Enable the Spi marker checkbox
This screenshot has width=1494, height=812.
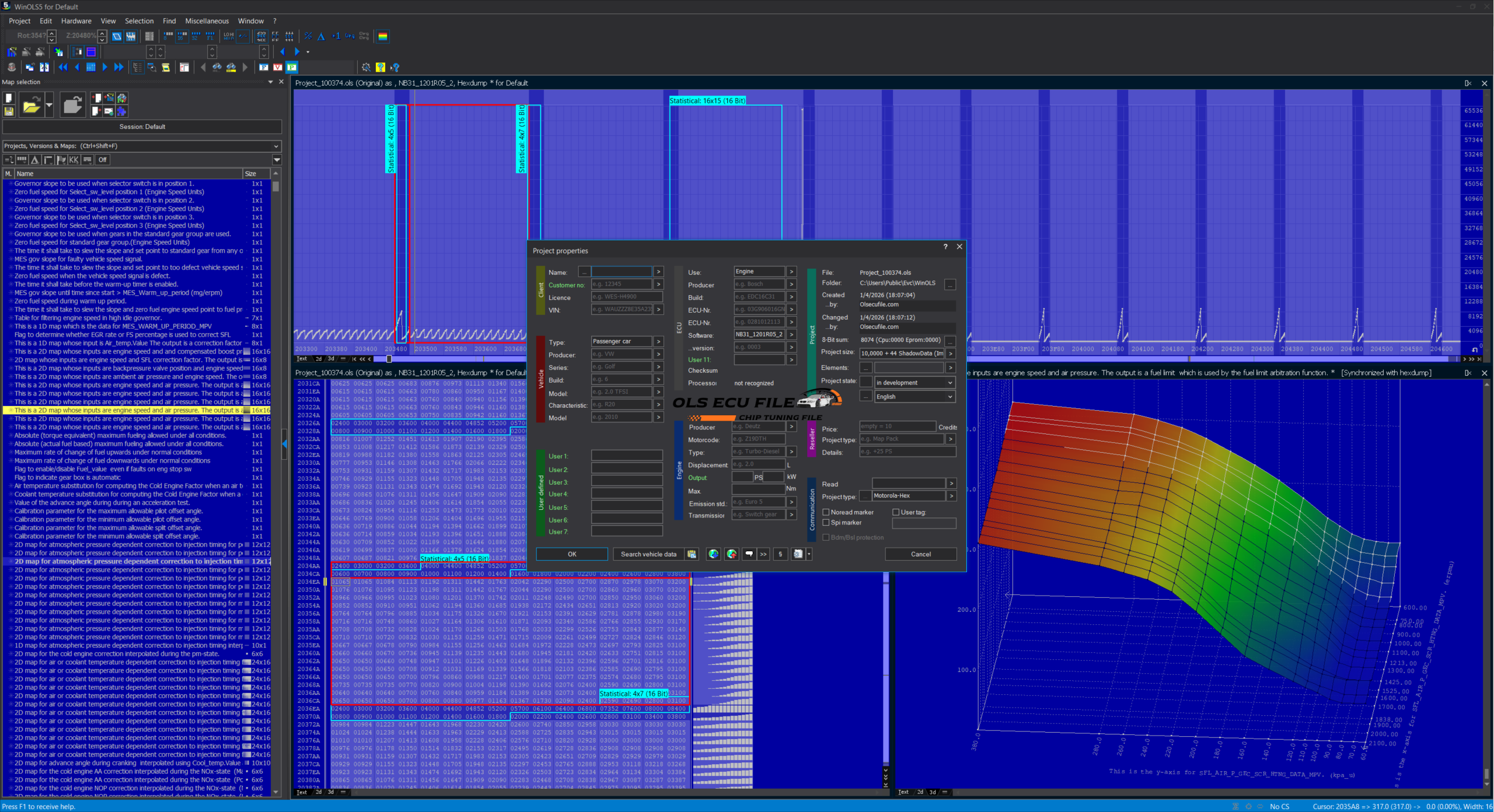pos(826,523)
